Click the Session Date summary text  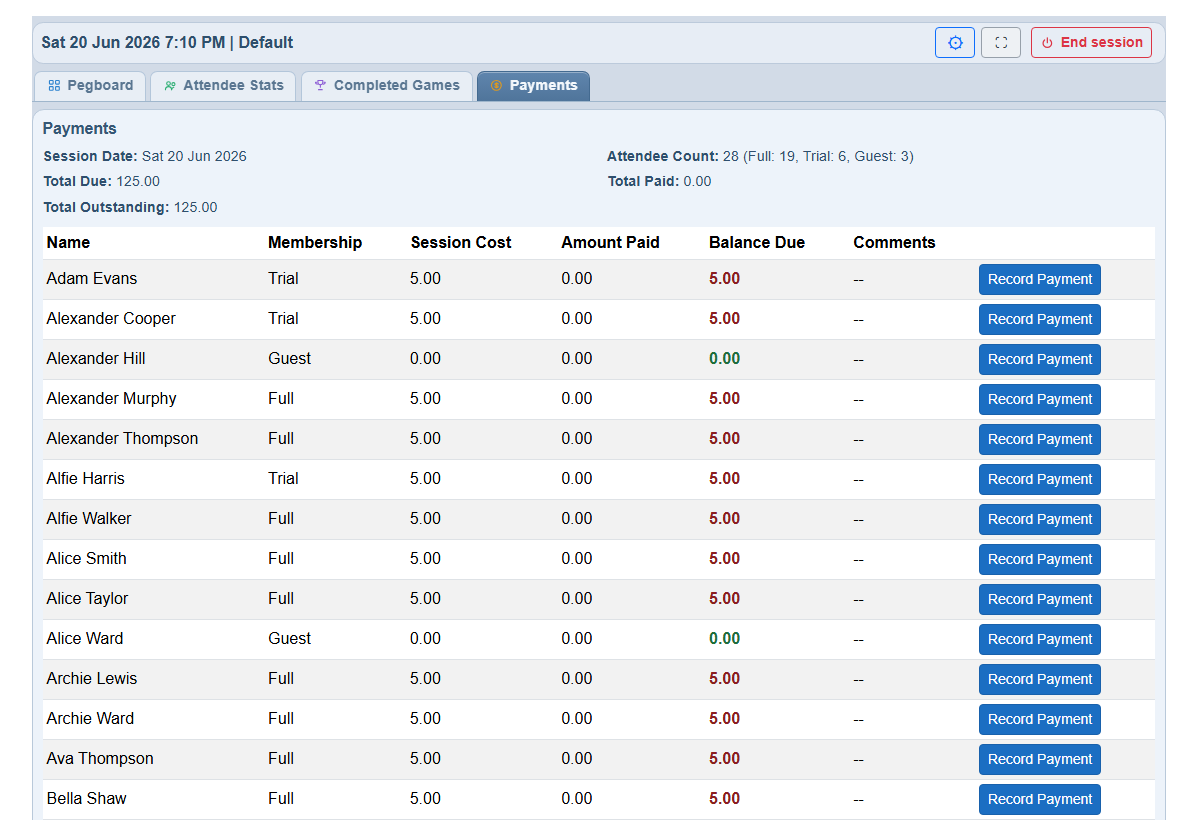[145, 156]
